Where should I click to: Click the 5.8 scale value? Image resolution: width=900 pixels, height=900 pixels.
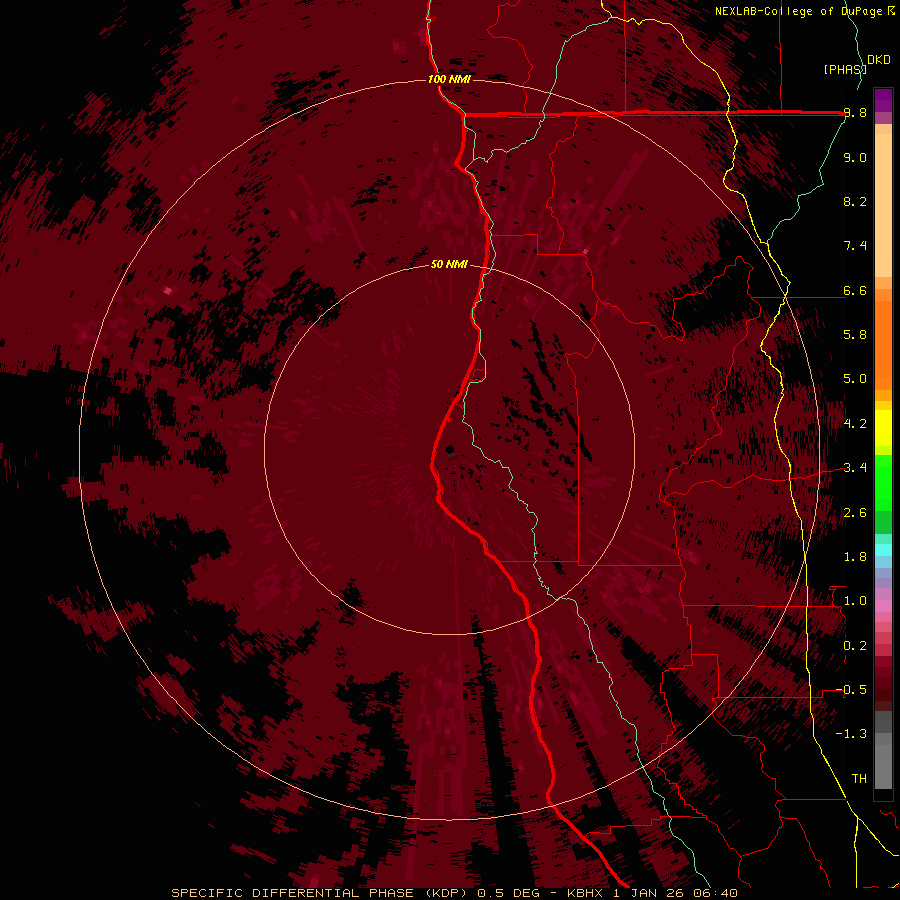[x=855, y=334]
